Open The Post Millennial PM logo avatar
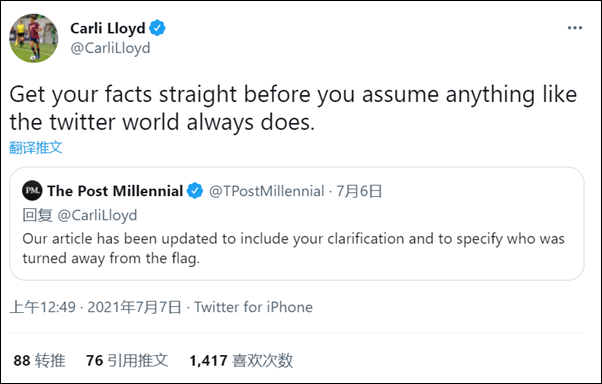 [x=32, y=190]
